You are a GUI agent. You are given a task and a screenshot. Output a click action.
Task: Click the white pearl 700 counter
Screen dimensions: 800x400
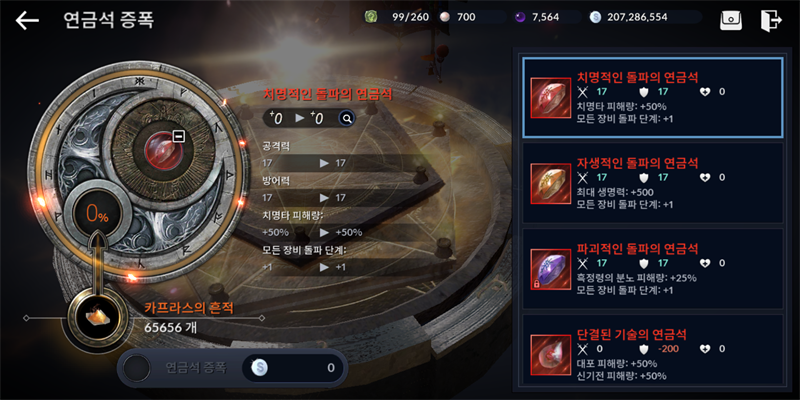[x=458, y=17]
